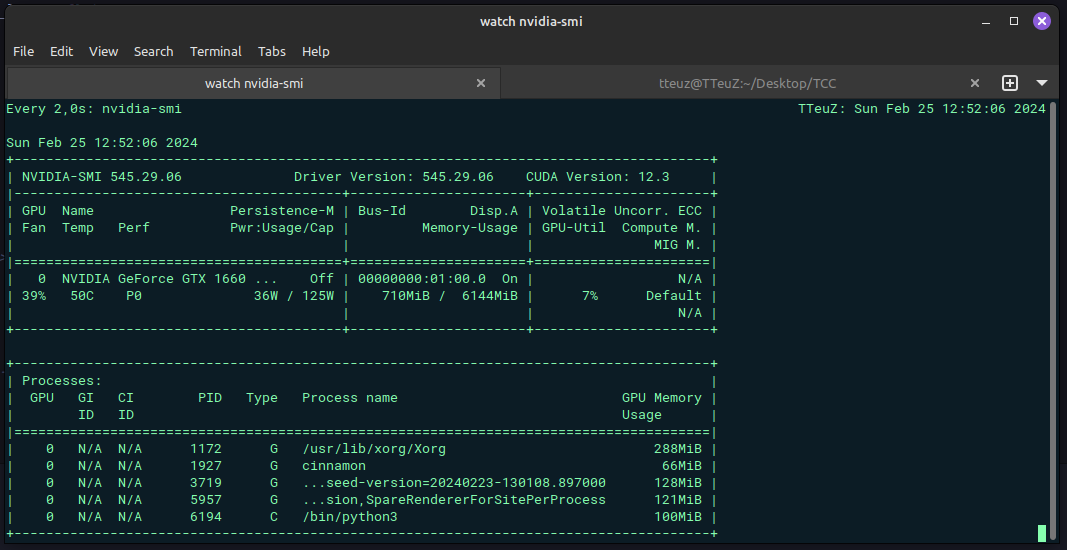Click the window title 'watch nvidia-smi'

(533, 21)
